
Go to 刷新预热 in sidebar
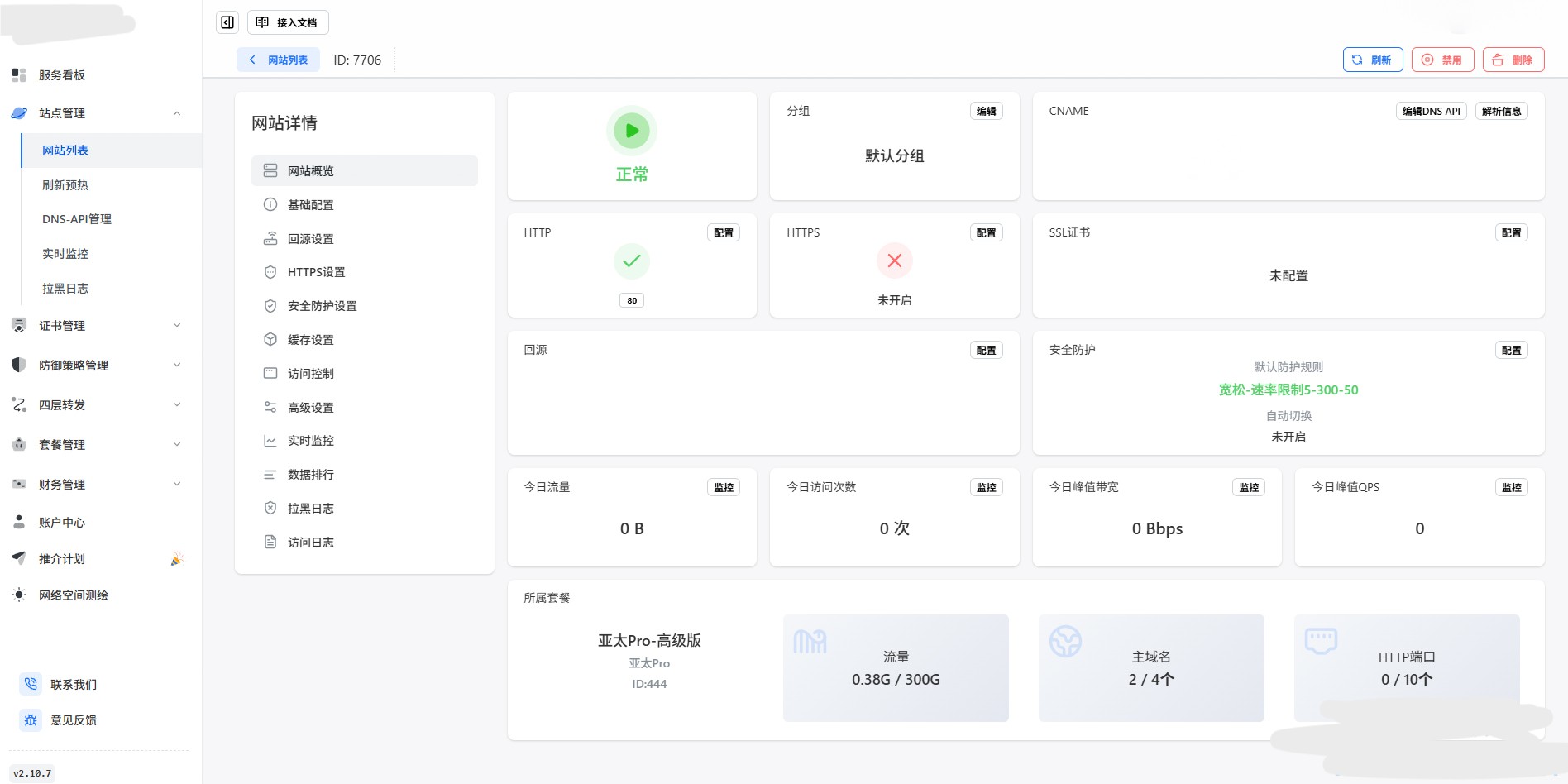click(65, 185)
